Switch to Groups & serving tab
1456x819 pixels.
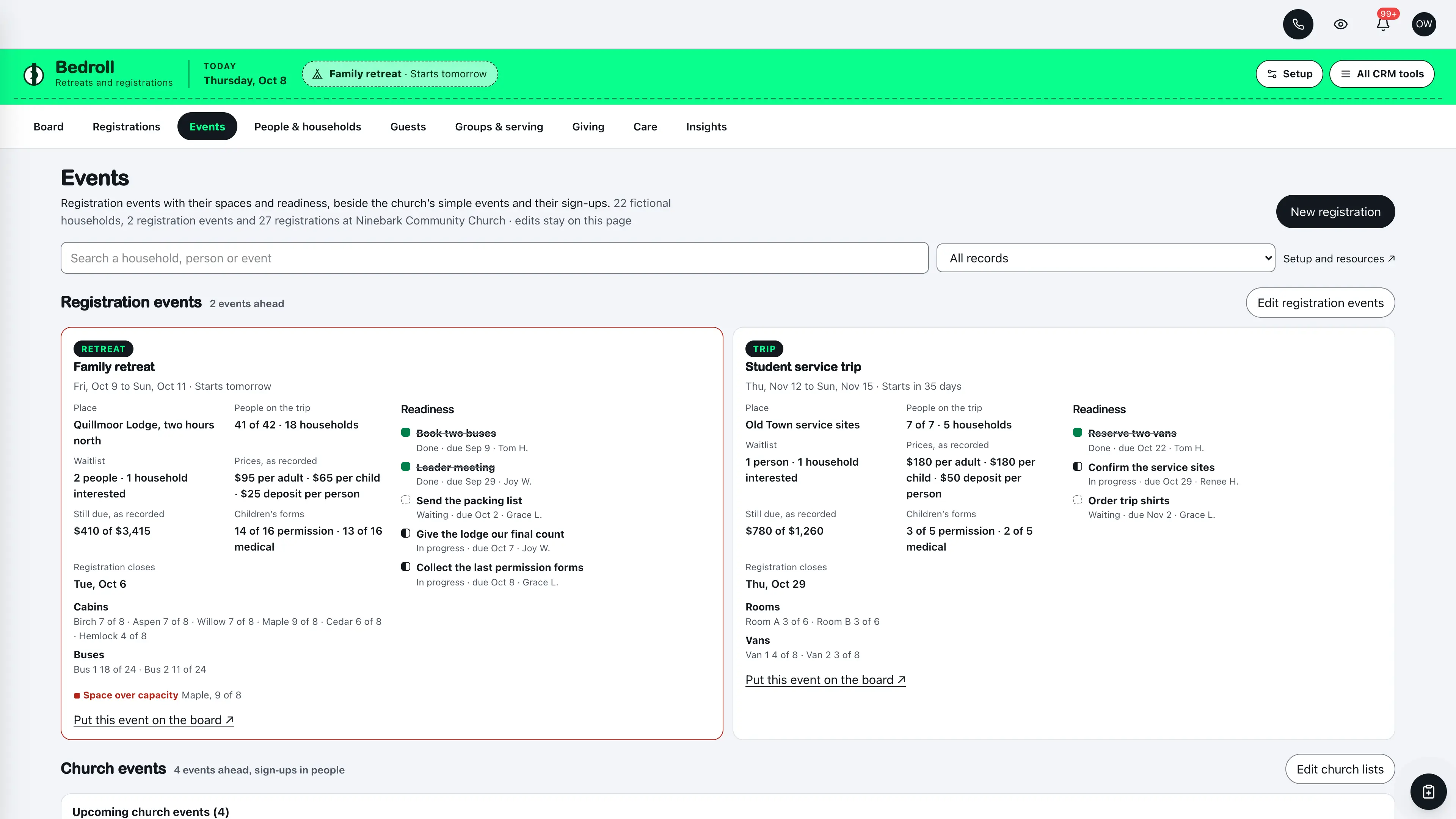pyautogui.click(x=499, y=127)
